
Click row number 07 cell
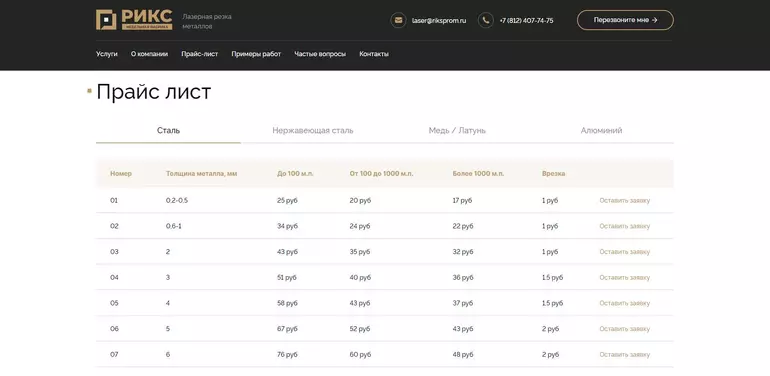tap(114, 354)
